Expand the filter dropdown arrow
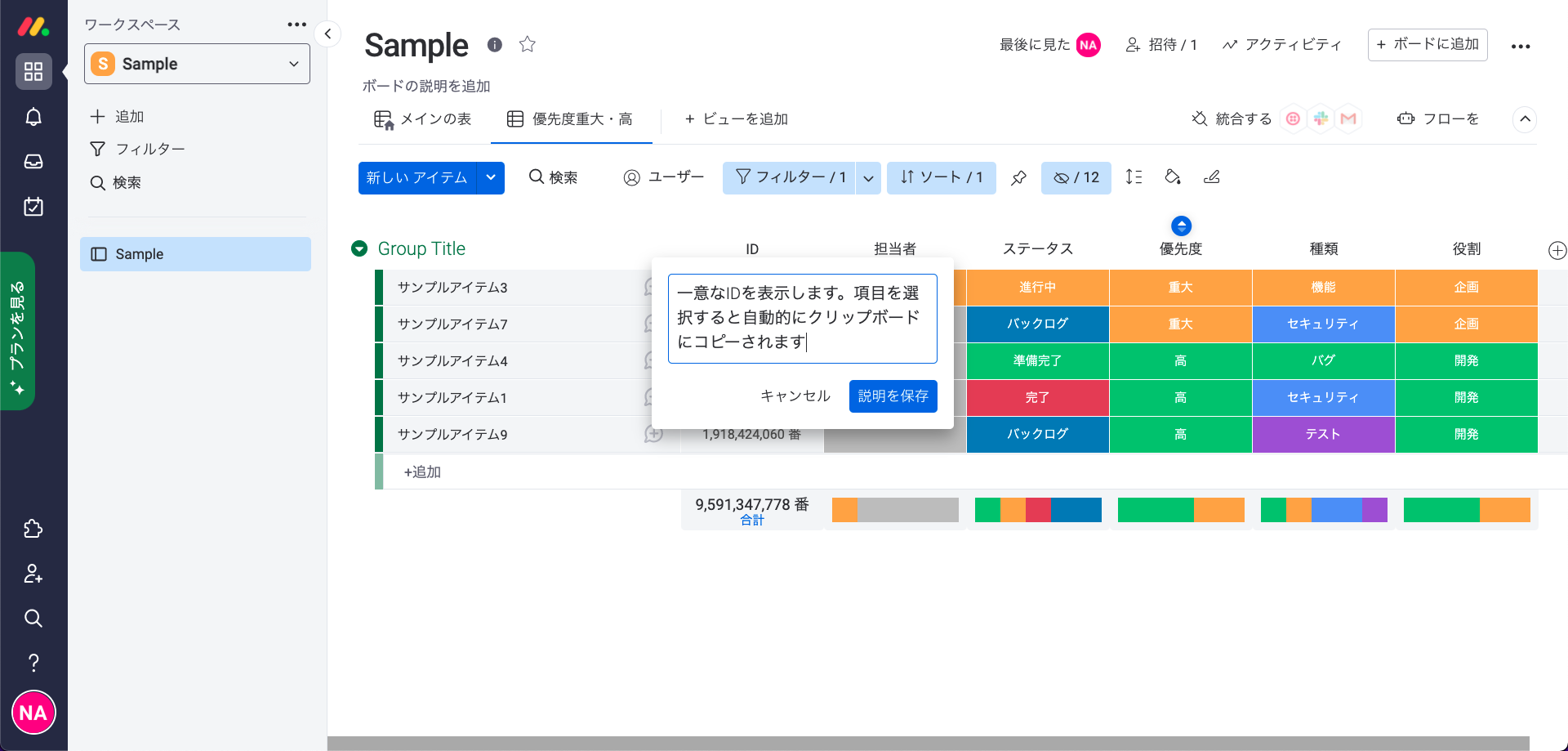1568x751 pixels. 868,178
